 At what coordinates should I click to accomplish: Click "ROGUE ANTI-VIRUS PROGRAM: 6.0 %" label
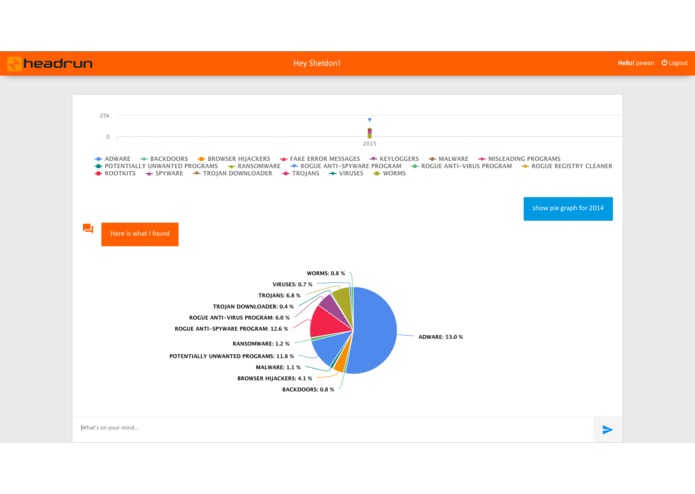[x=239, y=318]
